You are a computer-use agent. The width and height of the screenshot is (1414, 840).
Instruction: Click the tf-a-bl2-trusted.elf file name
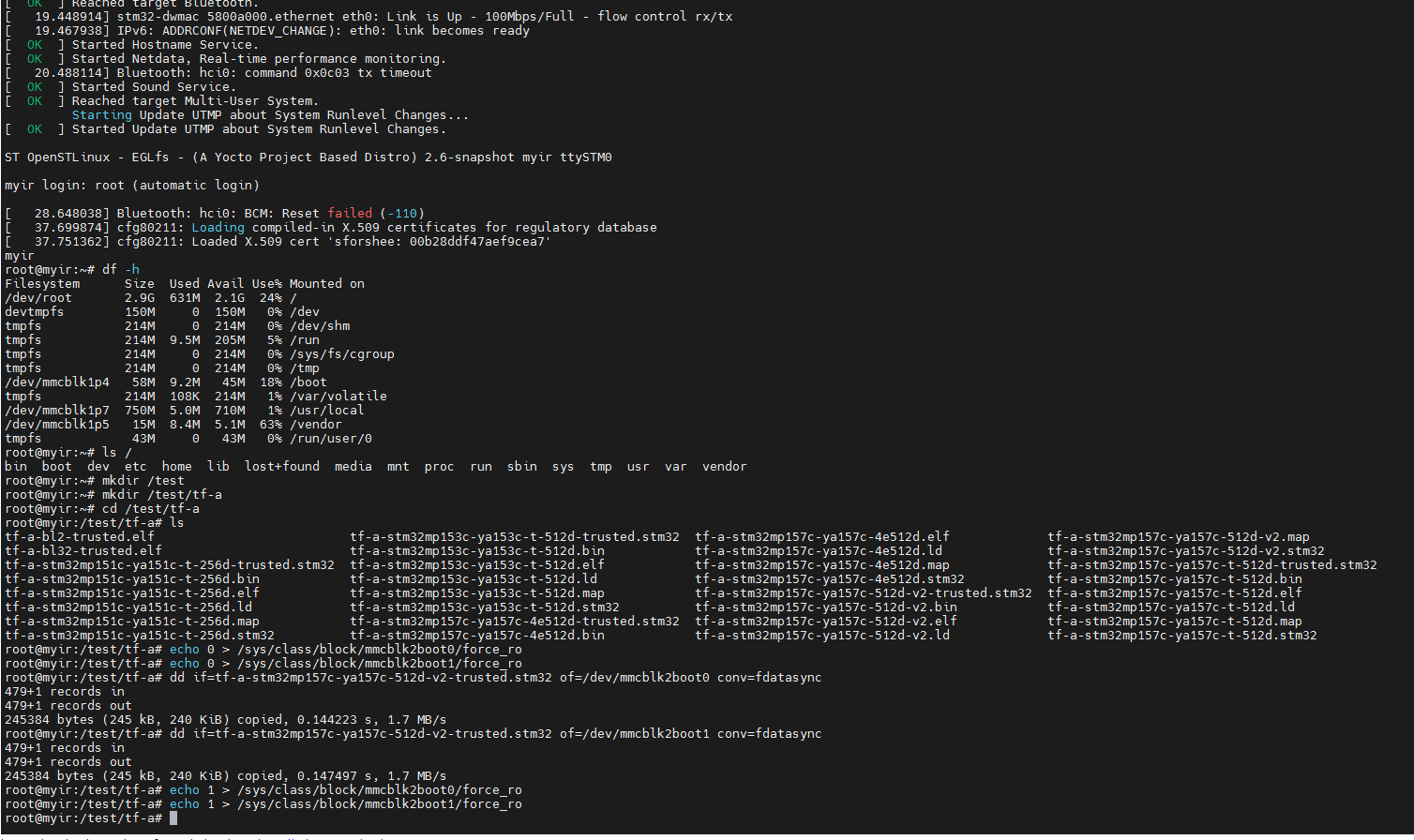[80, 537]
